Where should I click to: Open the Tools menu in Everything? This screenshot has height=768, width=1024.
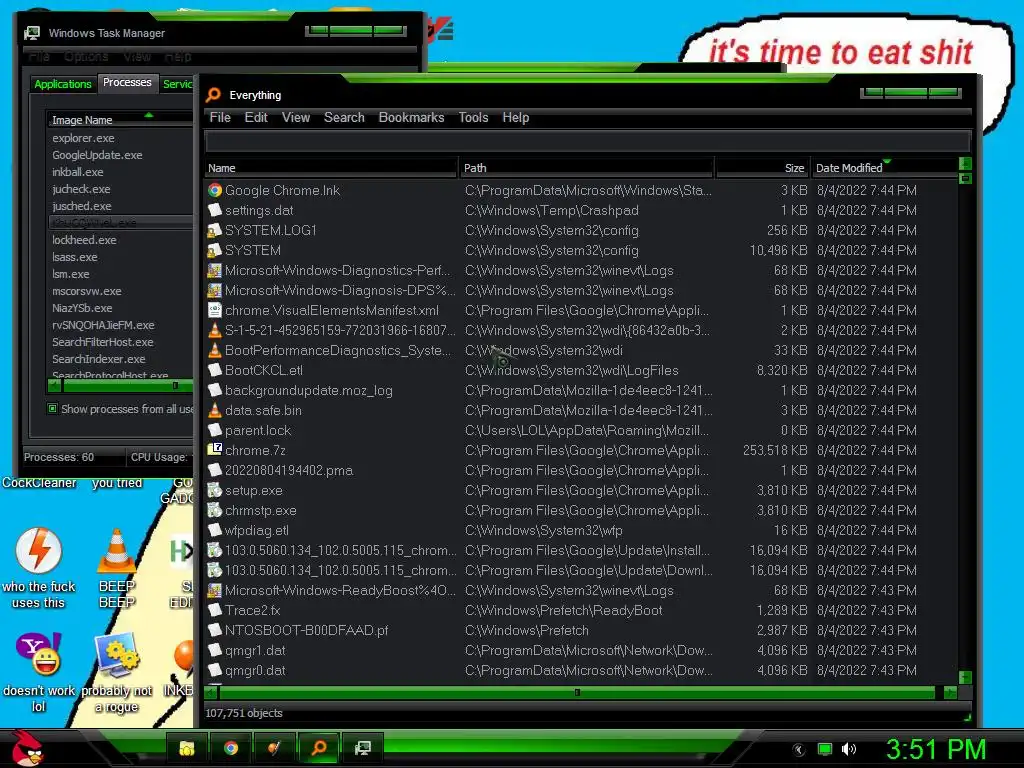coord(473,118)
